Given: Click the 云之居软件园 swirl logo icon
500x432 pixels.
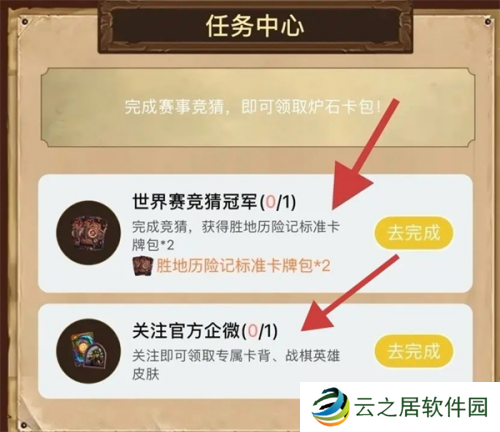Looking at the screenshot, I should point(331,406).
